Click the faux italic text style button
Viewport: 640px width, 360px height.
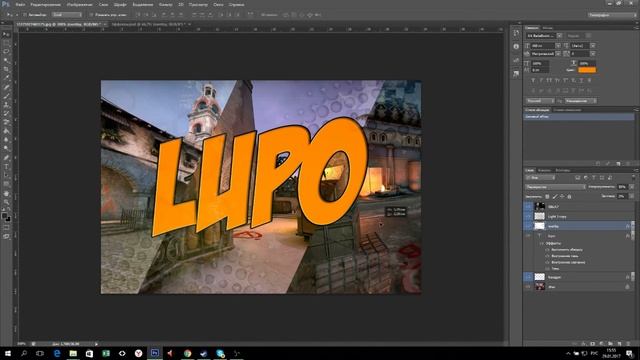[541, 80]
